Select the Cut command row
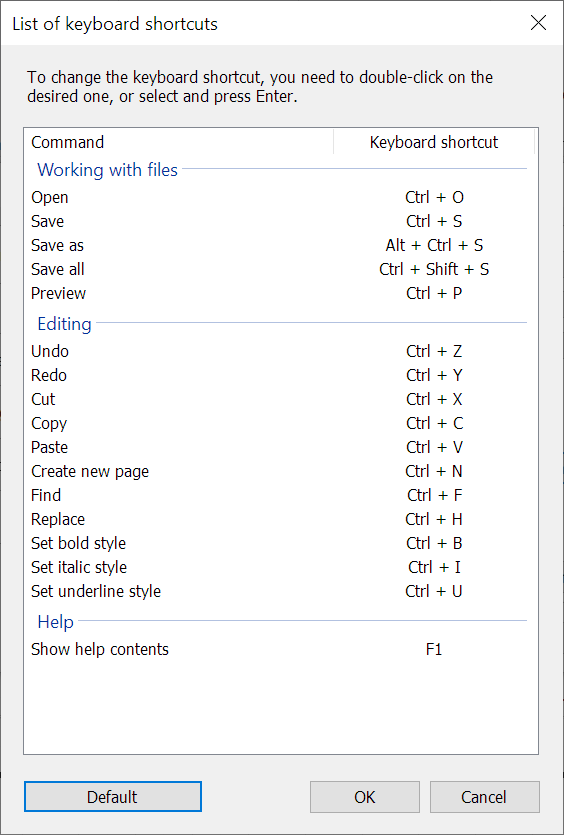The height and width of the screenshot is (835, 564). 281,399
